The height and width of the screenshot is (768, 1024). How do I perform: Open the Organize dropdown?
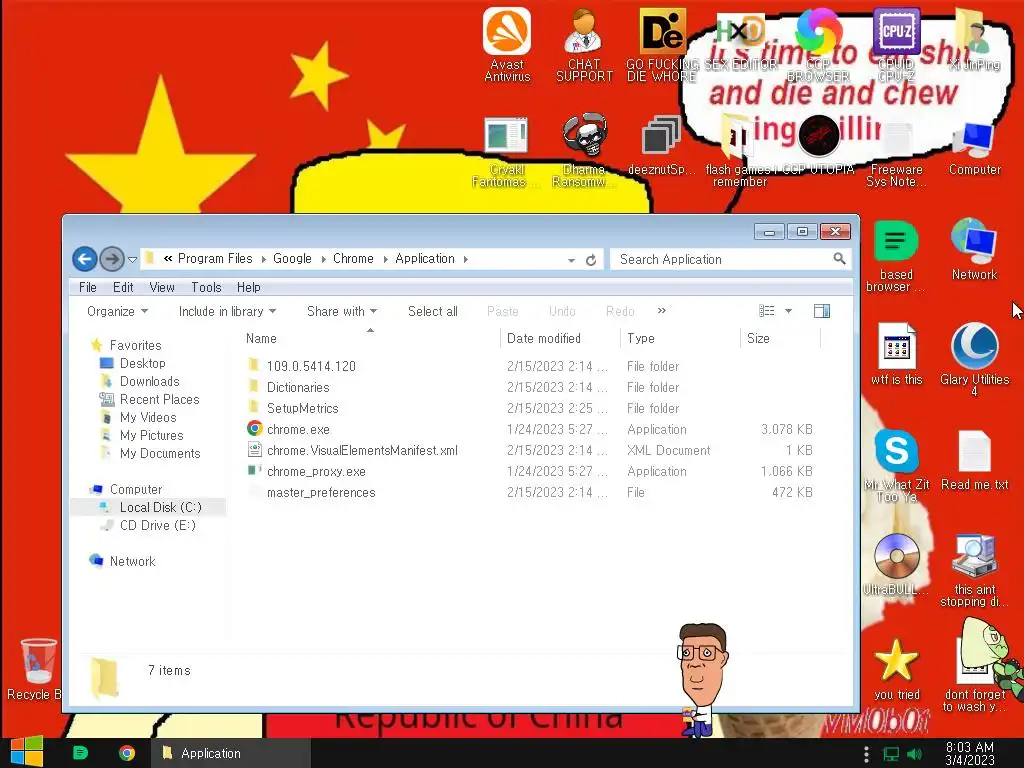coord(118,312)
